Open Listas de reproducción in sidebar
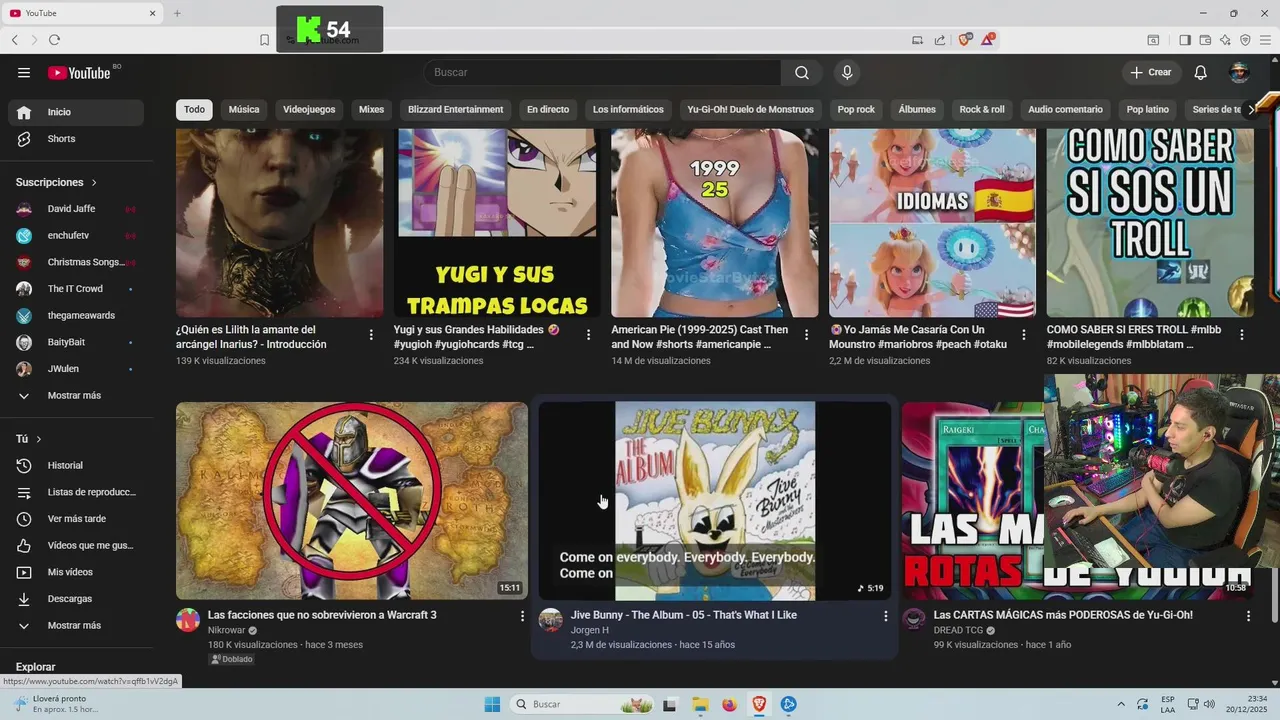The image size is (1280, 720). [76, 492]
